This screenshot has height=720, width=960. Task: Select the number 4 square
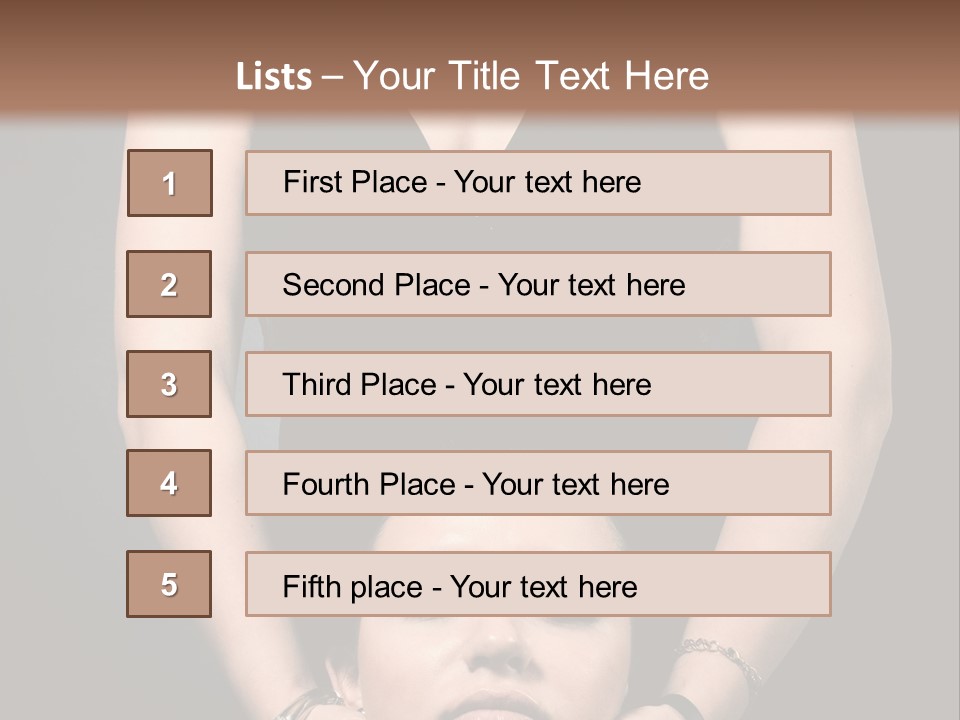click(170, 483)
